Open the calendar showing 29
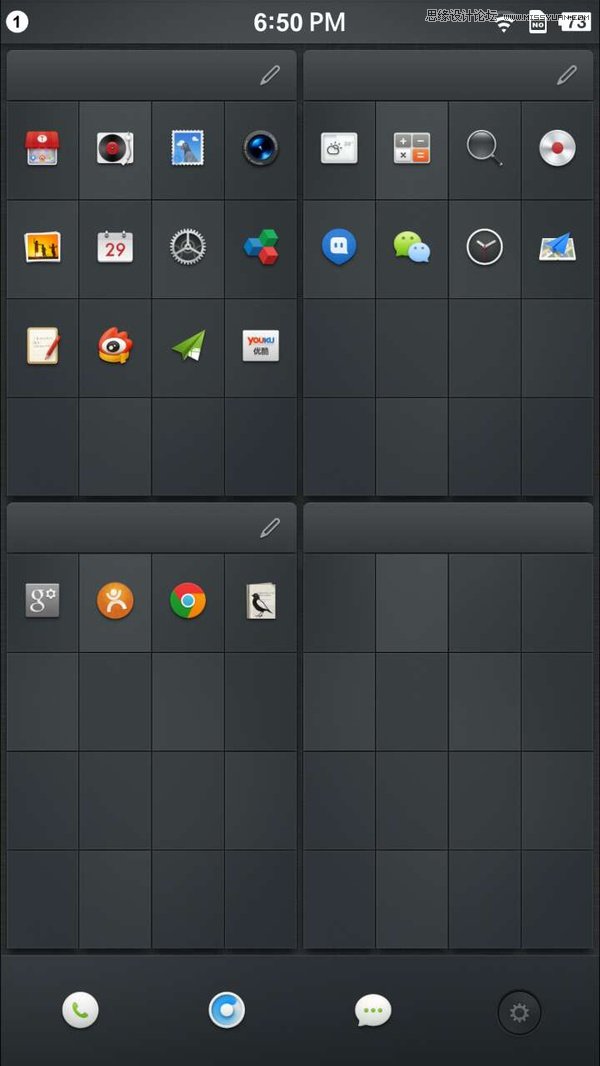The width and height of the screenshot is (600, 1066). point(115,246)
